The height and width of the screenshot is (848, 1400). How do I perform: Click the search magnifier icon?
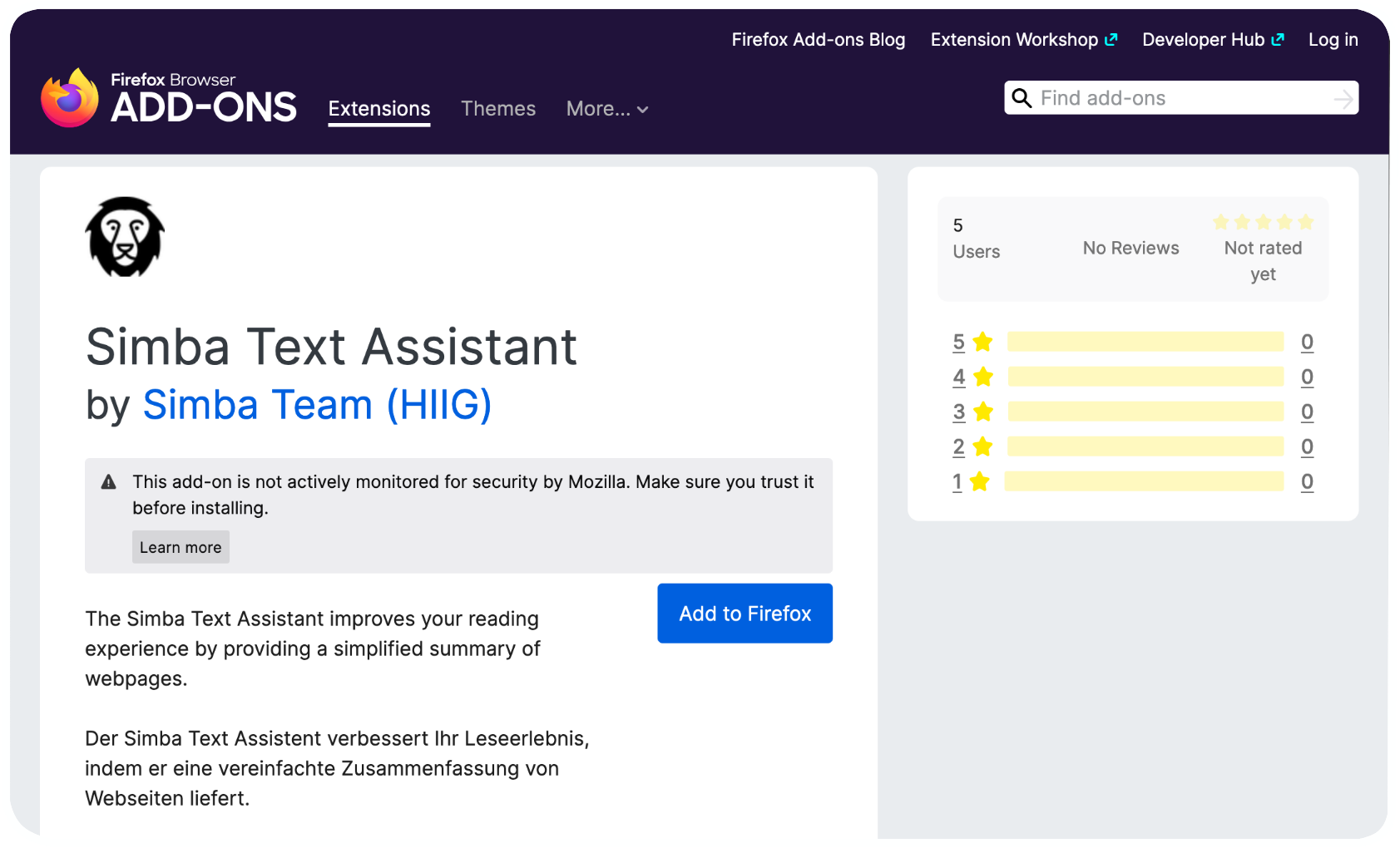pos(1022,98)
